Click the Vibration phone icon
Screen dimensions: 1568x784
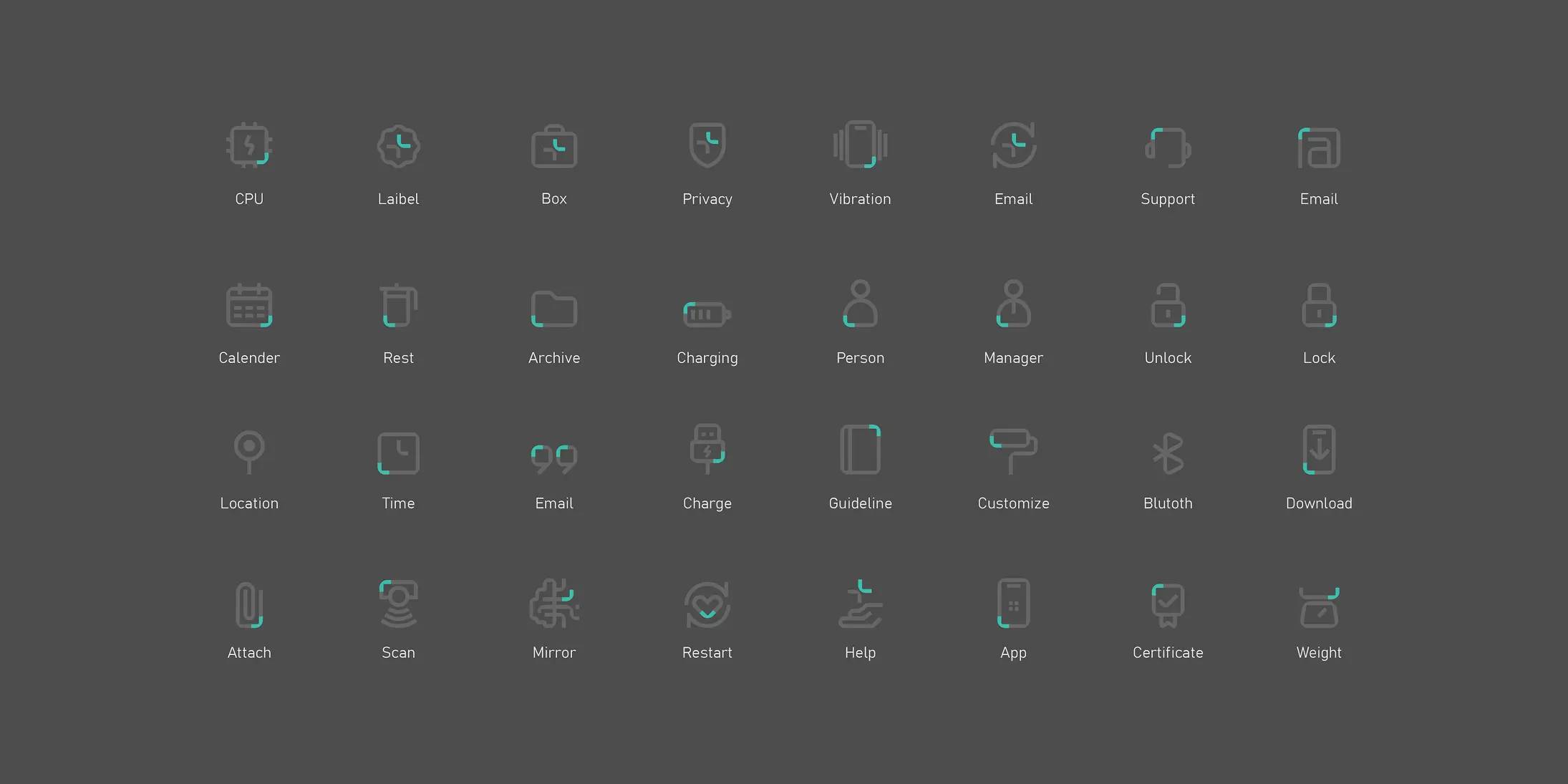pyautogui.click(x=860, y=145)
